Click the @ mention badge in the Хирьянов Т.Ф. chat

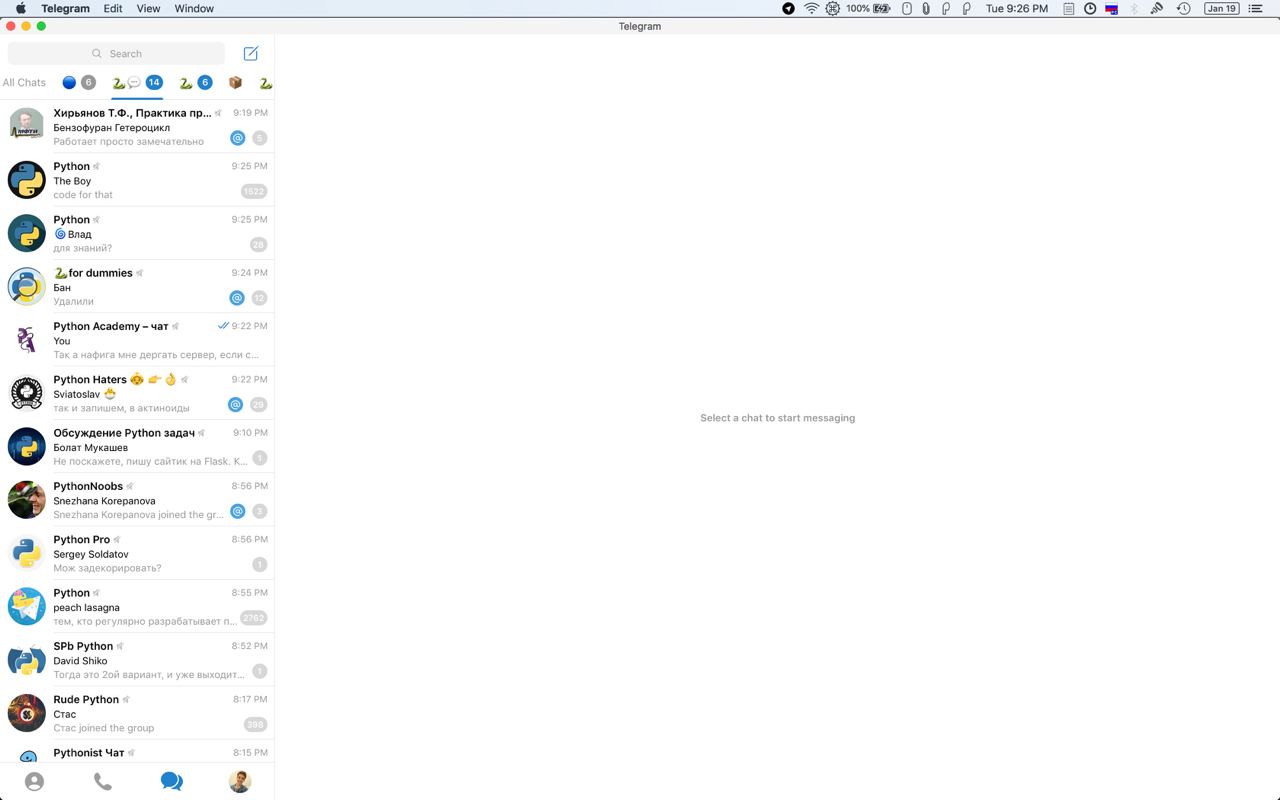(x=238, y=138)
